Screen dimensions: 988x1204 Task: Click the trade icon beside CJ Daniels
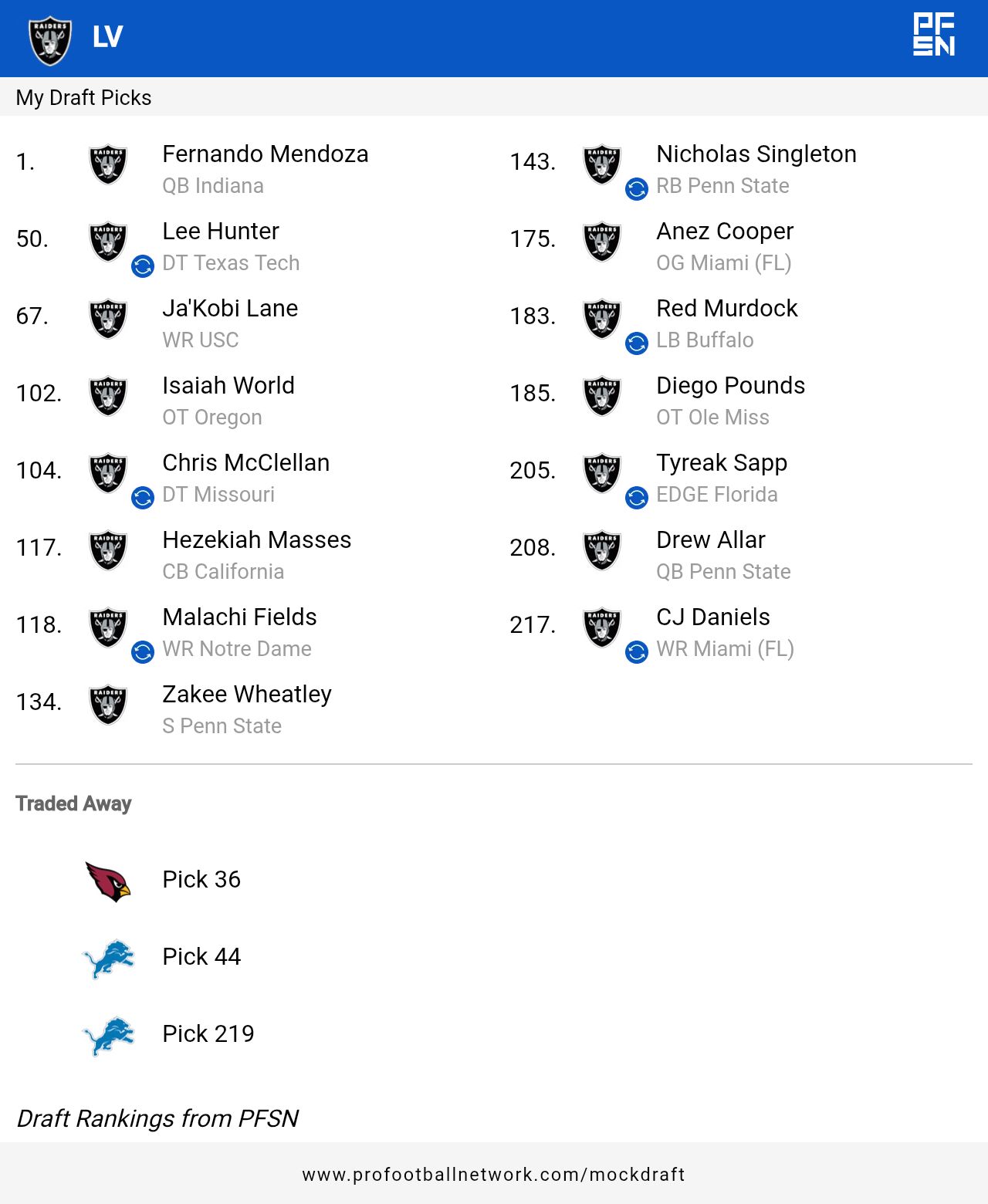click(x=637, y=652)
